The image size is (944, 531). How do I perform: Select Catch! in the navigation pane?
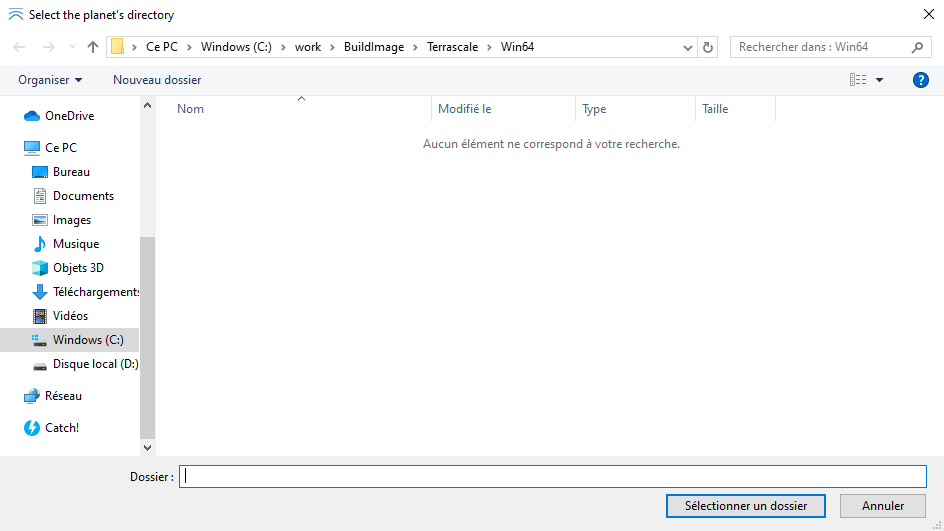coord(61,428)
